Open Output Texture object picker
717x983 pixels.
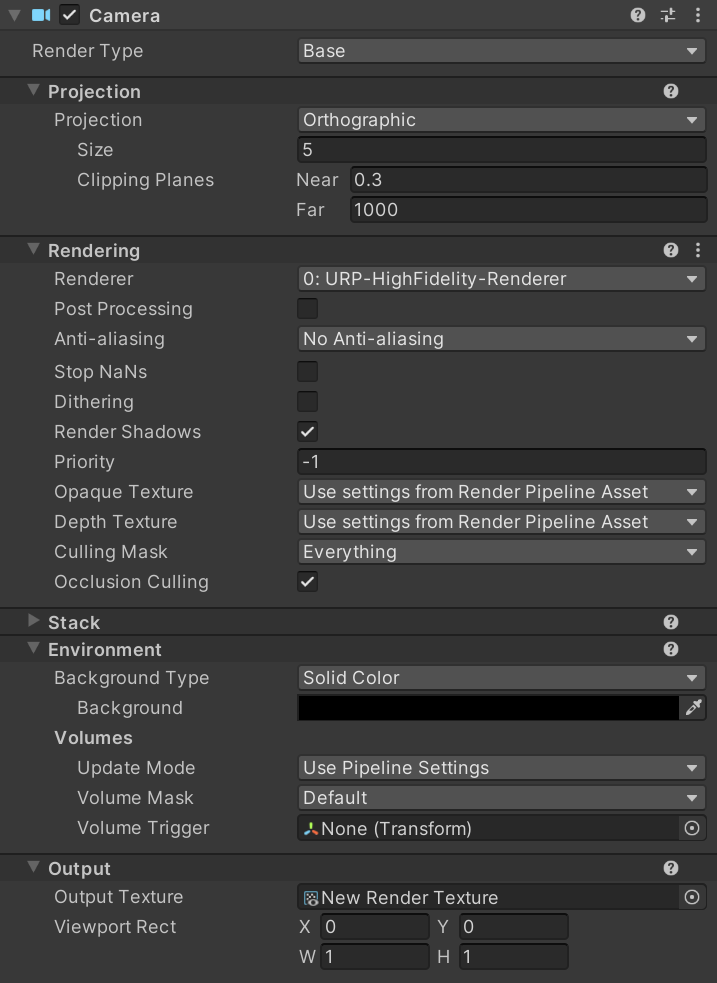[x=691, y=898]
